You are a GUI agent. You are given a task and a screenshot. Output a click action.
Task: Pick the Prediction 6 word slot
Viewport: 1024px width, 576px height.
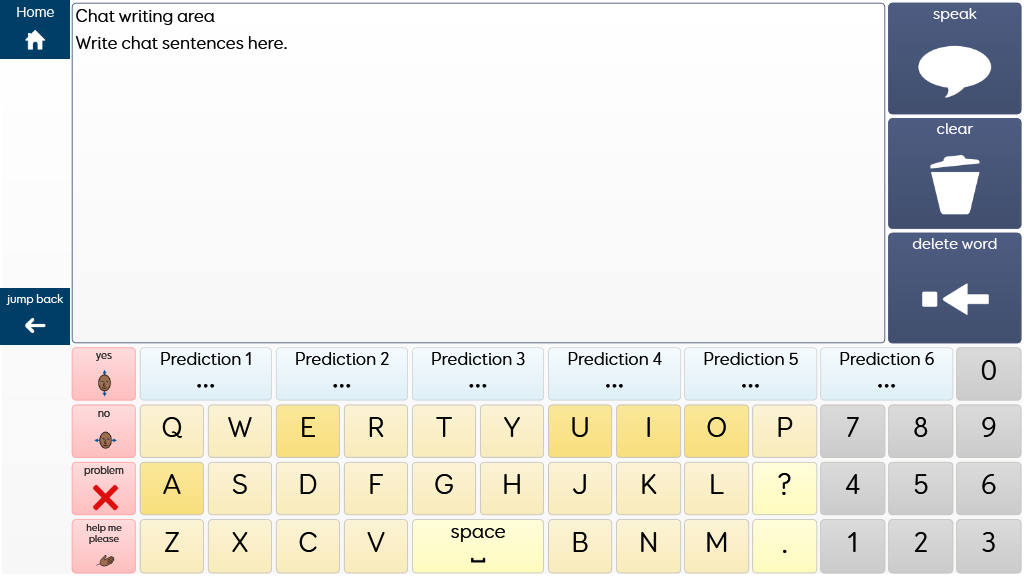click(x=886, y=374)
